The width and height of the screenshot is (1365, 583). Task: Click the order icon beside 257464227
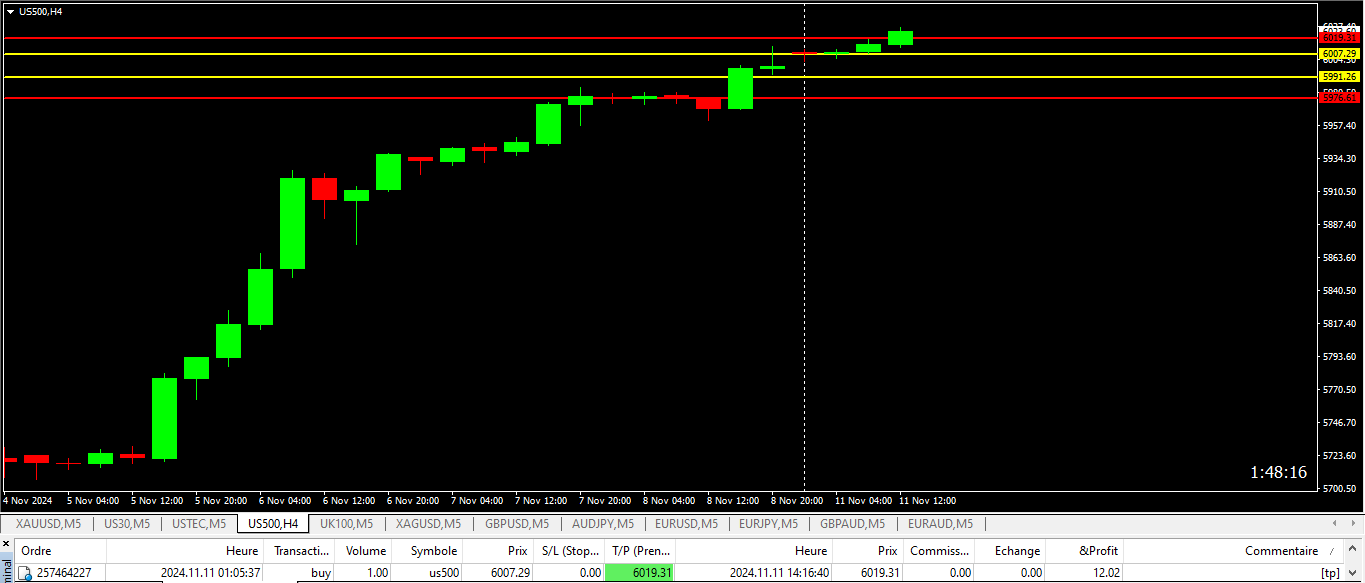(x=26, y=573)
